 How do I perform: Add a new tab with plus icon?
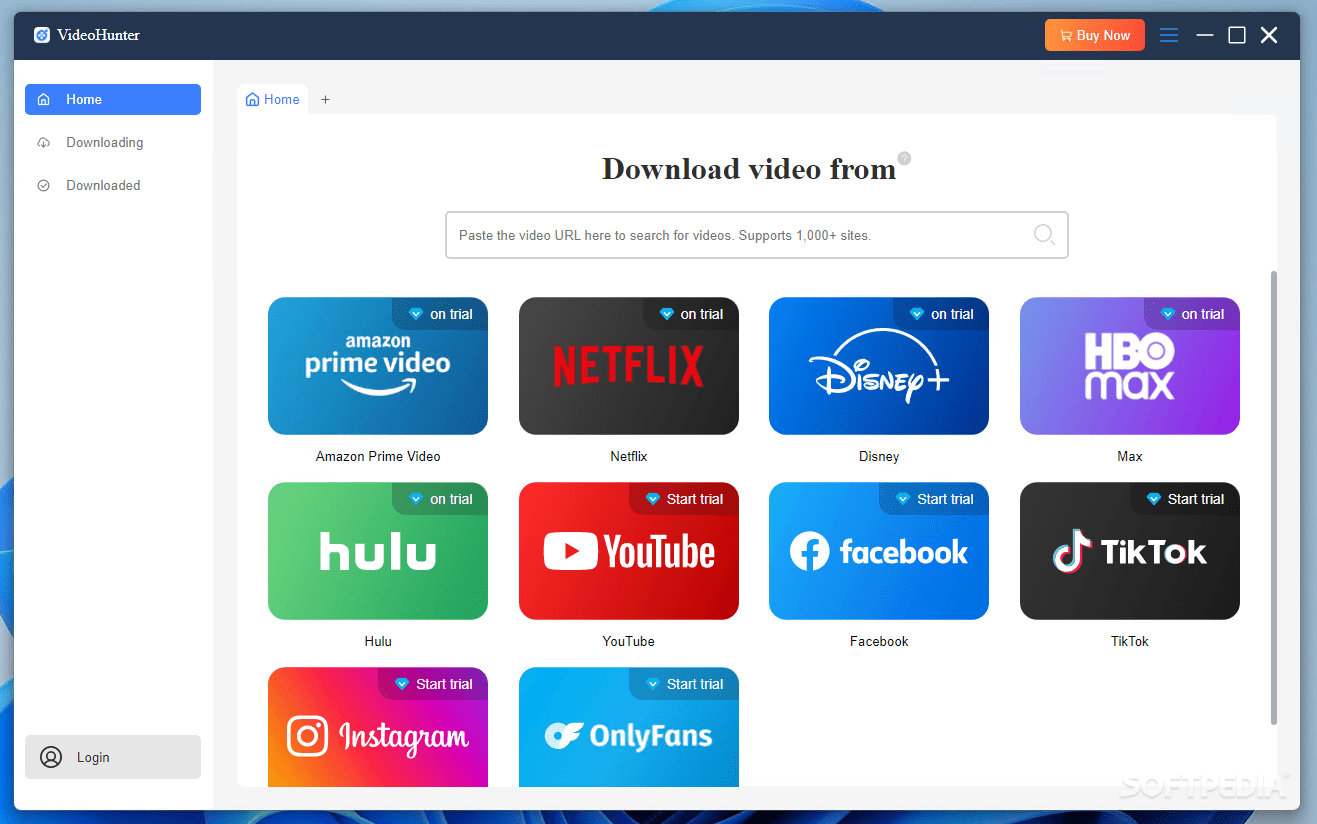pyautogui.click(x=325, y=99)
